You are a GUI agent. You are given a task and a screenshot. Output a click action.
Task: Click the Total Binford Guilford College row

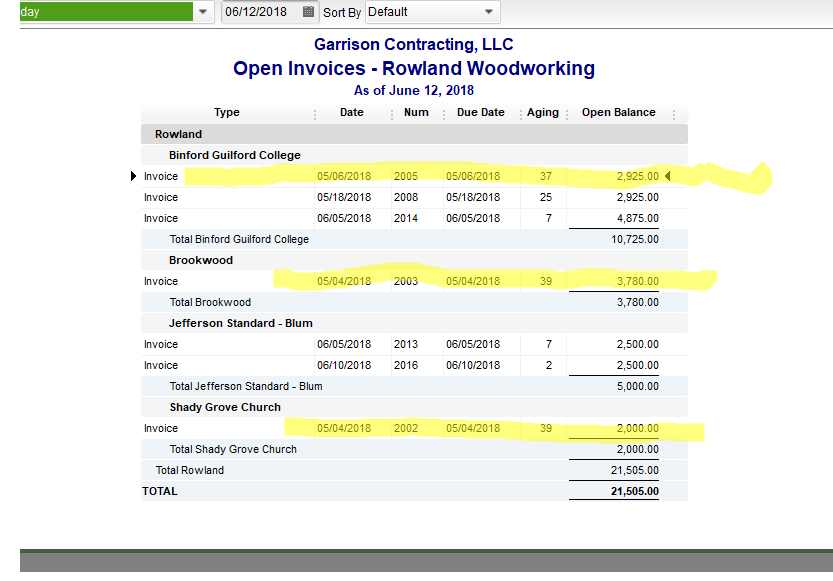[x=414, y=240]
